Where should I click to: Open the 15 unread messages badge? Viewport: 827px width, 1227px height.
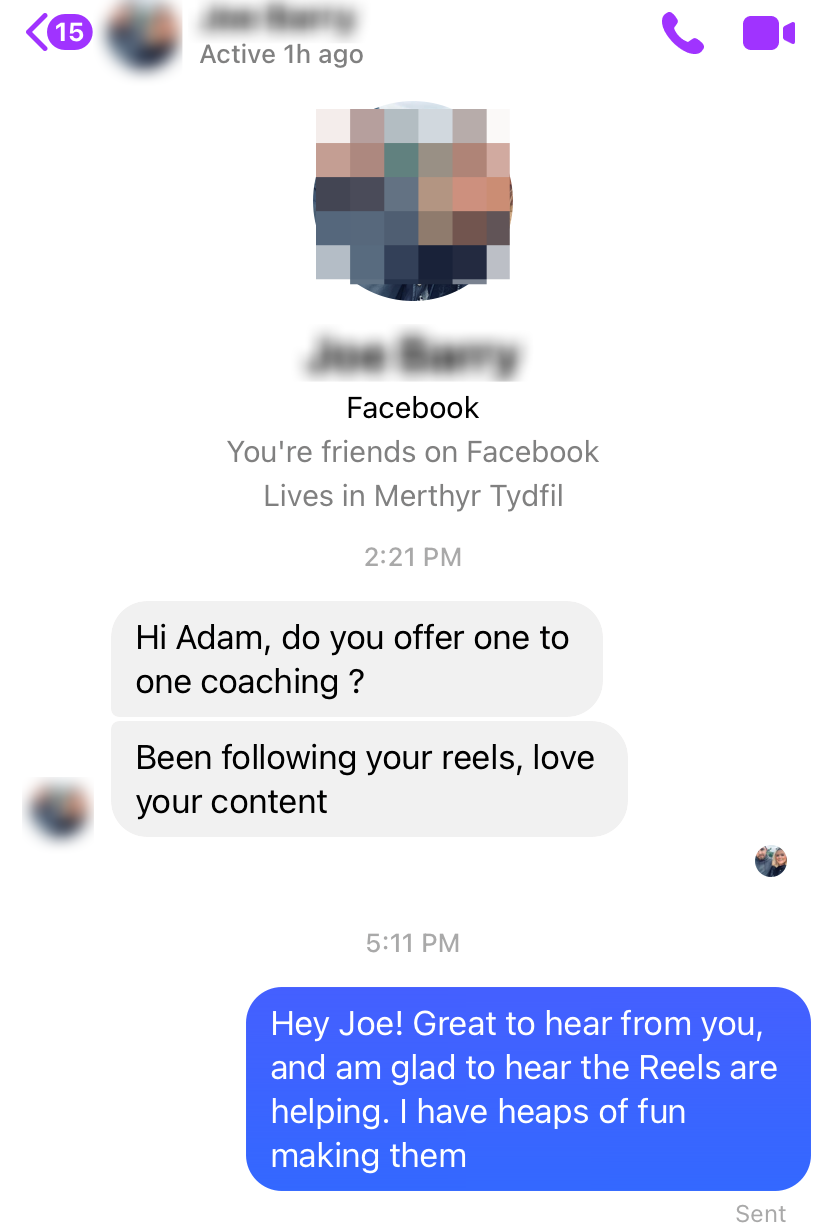point(69,32)
